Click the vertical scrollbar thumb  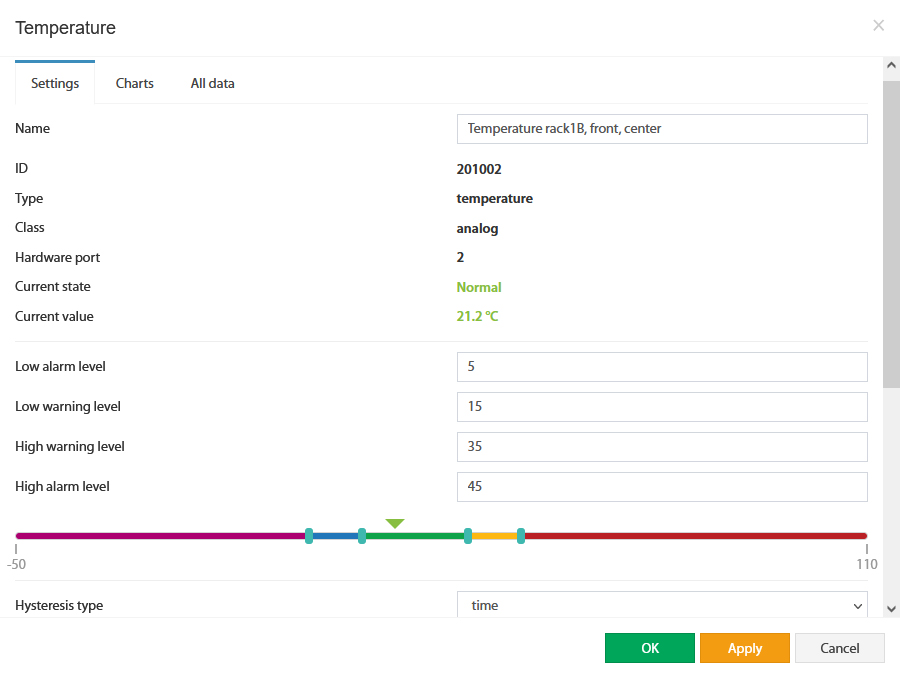tap(891, 234)
